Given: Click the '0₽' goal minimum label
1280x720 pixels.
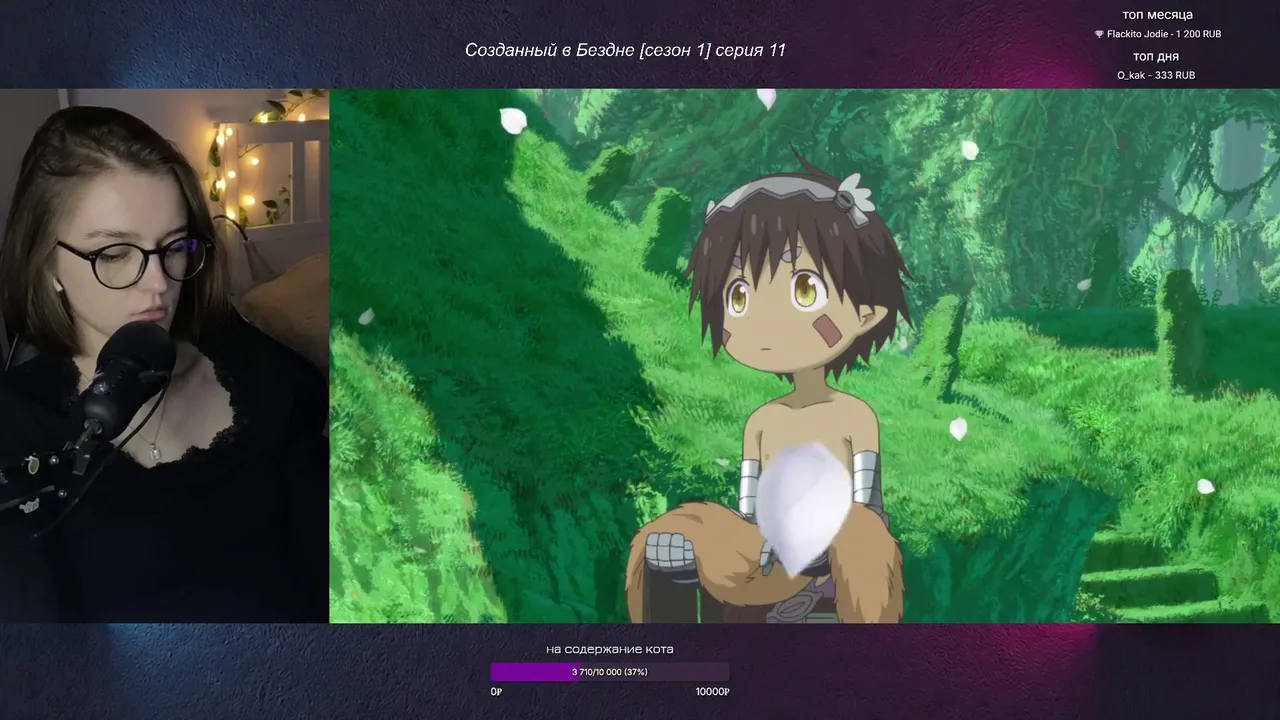Looking at the screenshot, I should coord(496,691).
